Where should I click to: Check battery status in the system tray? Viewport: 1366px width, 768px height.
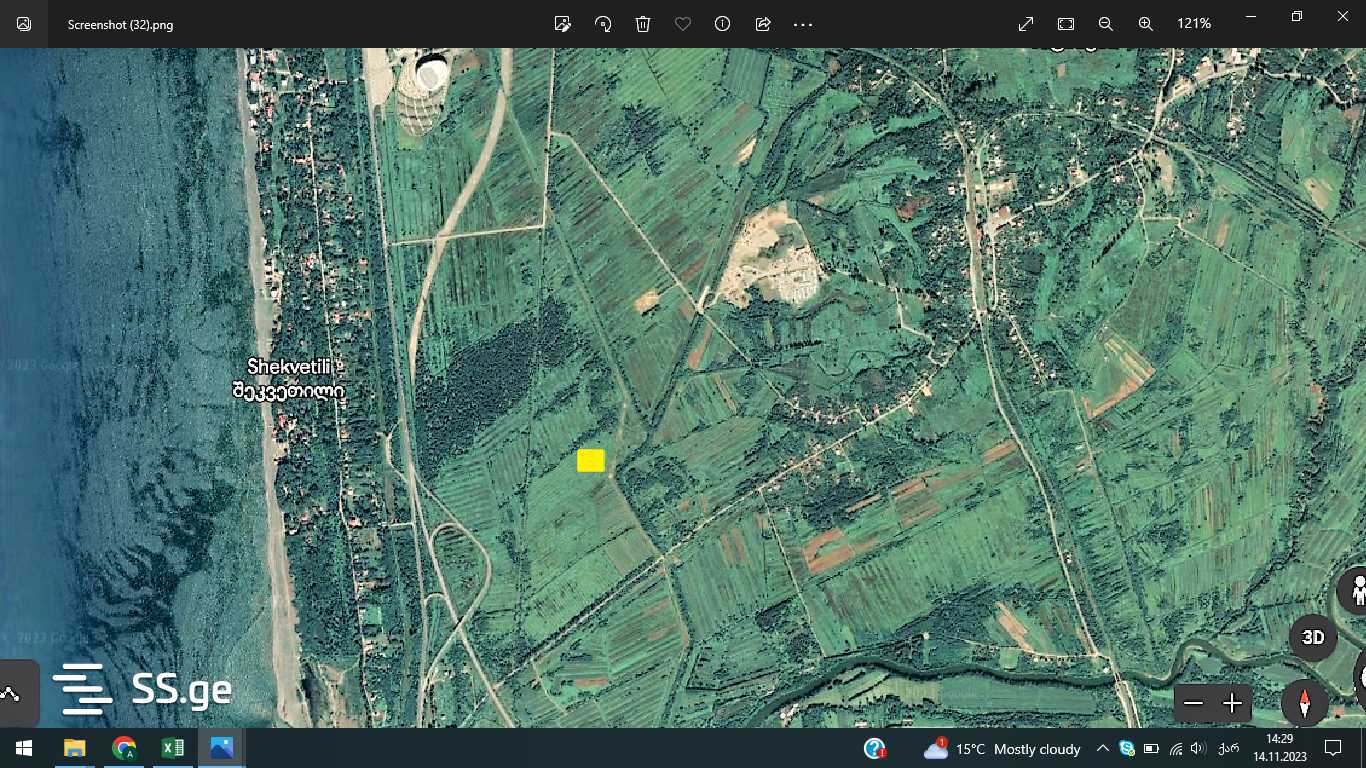point(1151,748)
